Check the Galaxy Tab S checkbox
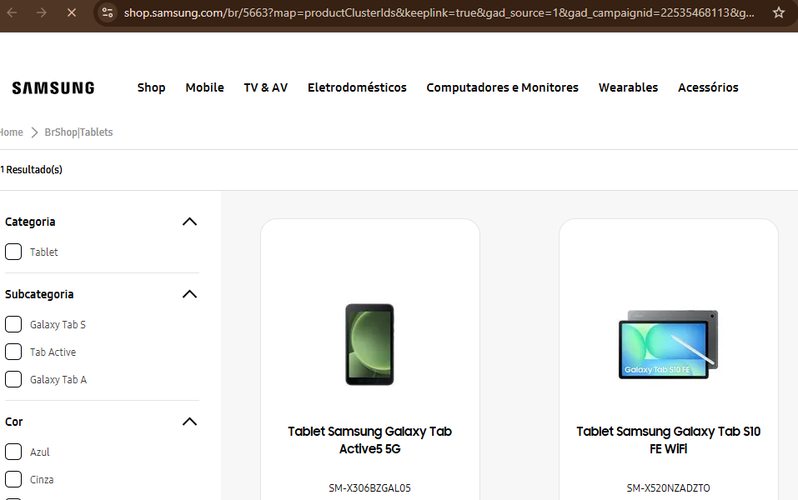Screen dimensions: 798x500 (13, 324)
